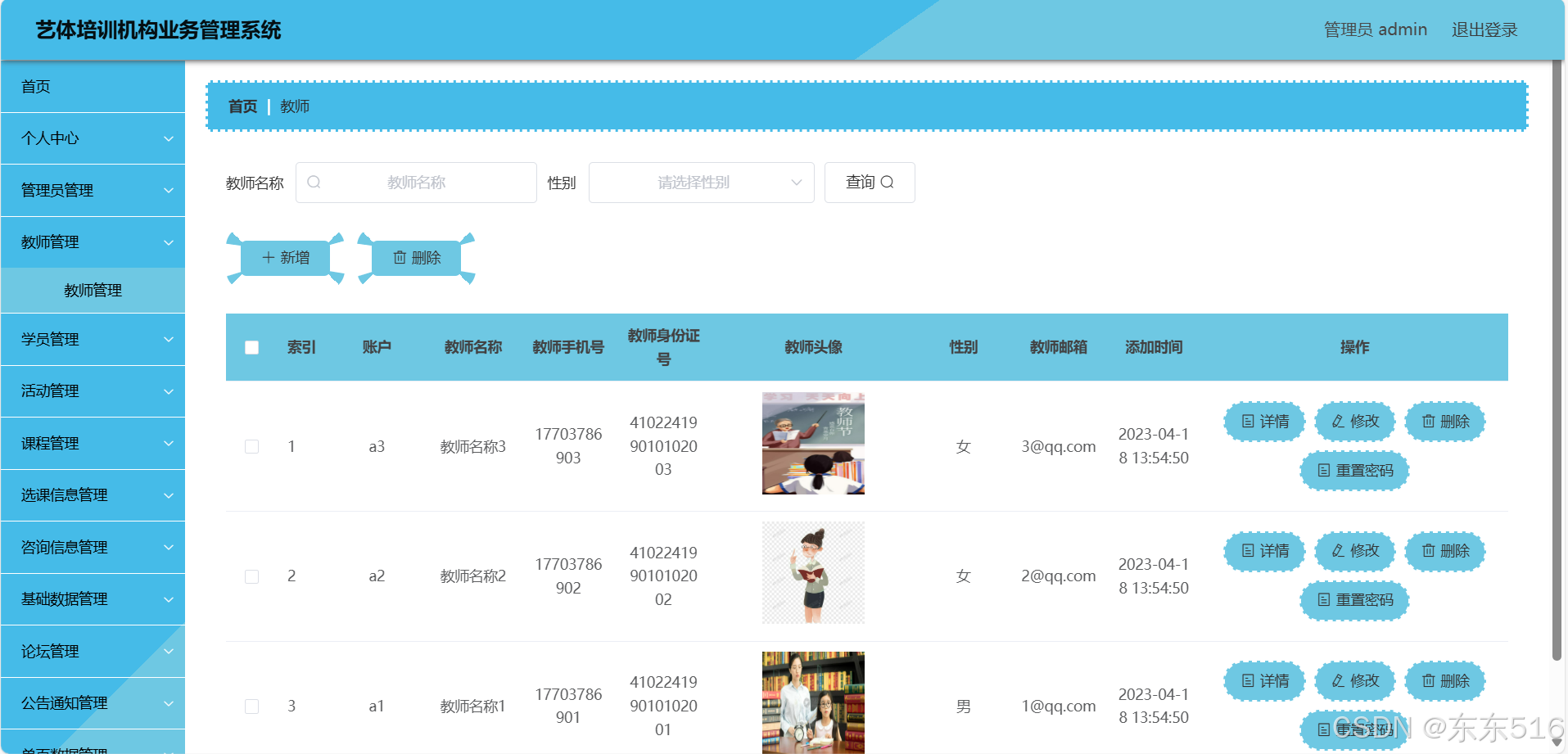Go to 首页 in the sidebar
The image size is (1568, 754).
tap(93, 87)
